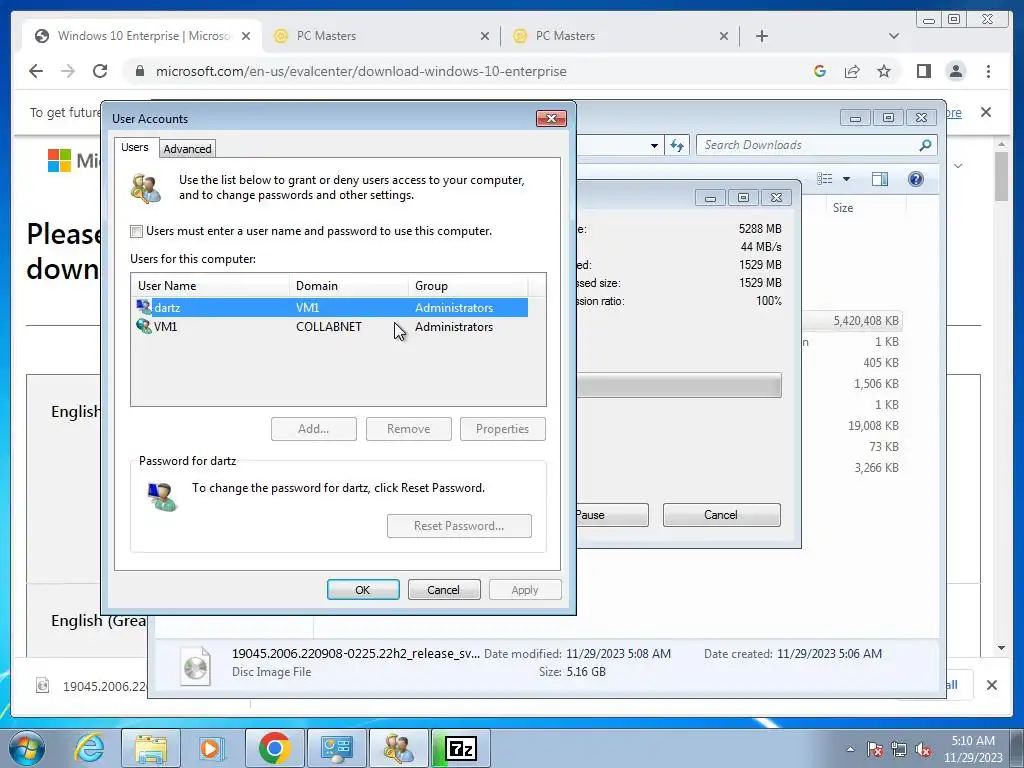Click the Explorer search magnifier icon

[x=925, y=145]
